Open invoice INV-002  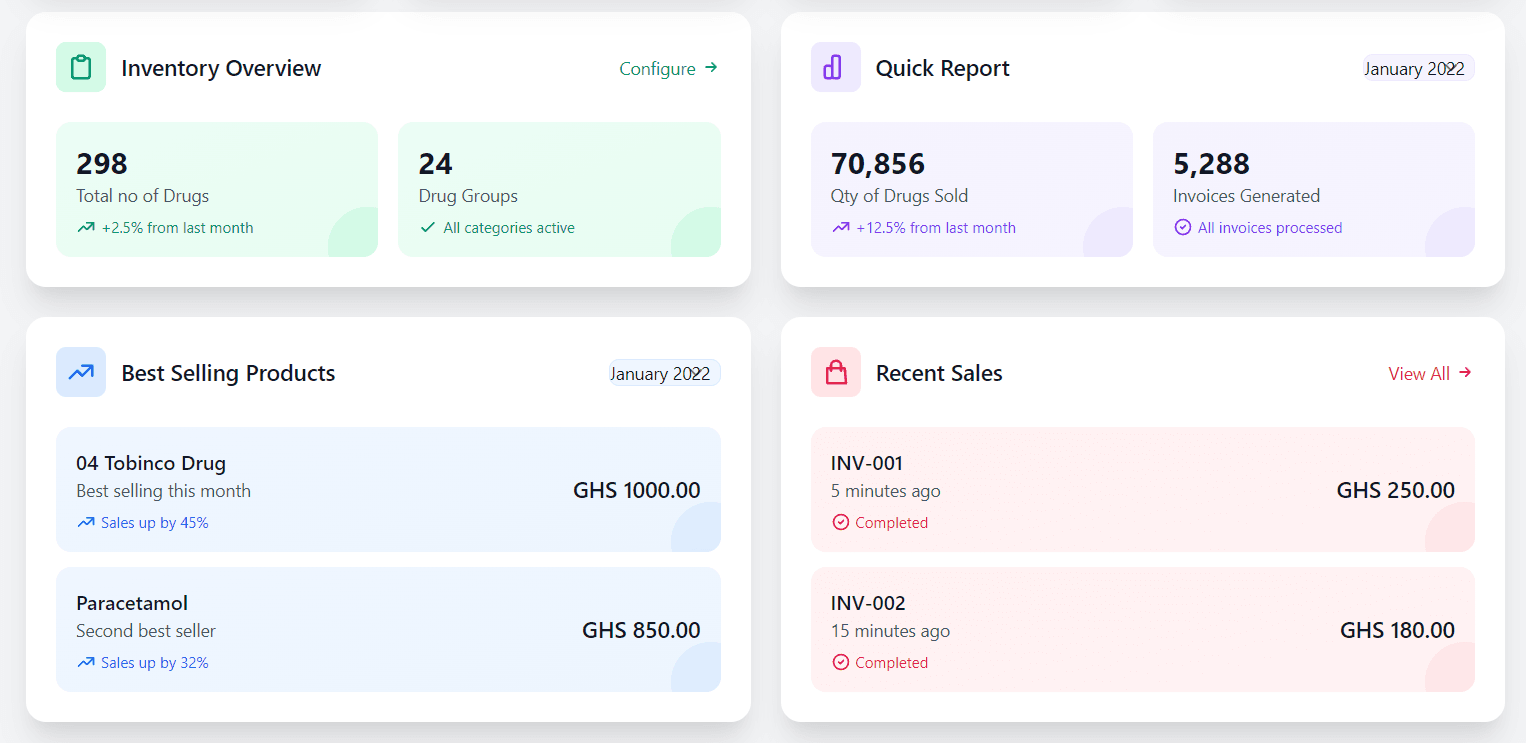tap(1143, 630)
